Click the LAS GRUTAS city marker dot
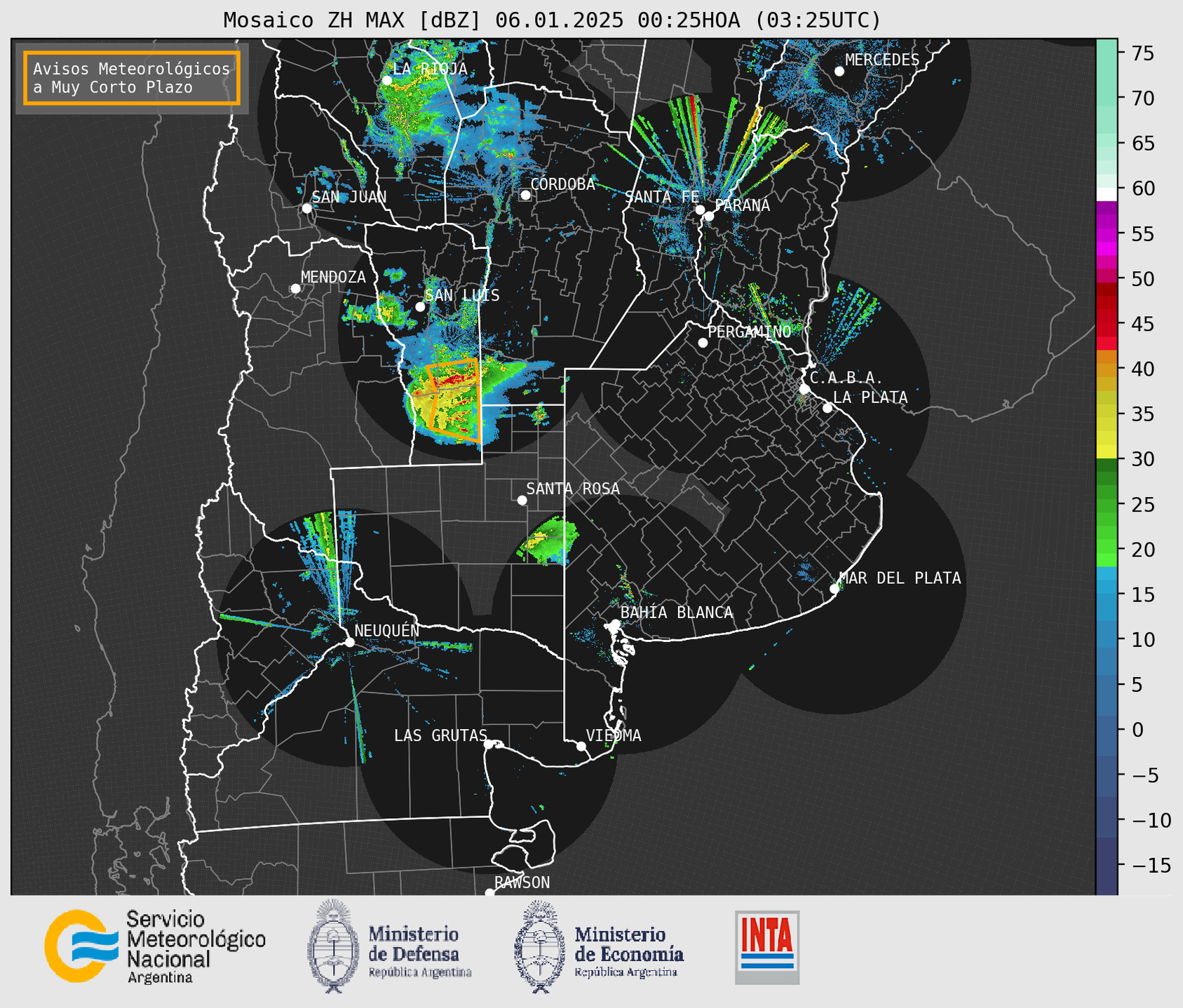 pos(489,744)
